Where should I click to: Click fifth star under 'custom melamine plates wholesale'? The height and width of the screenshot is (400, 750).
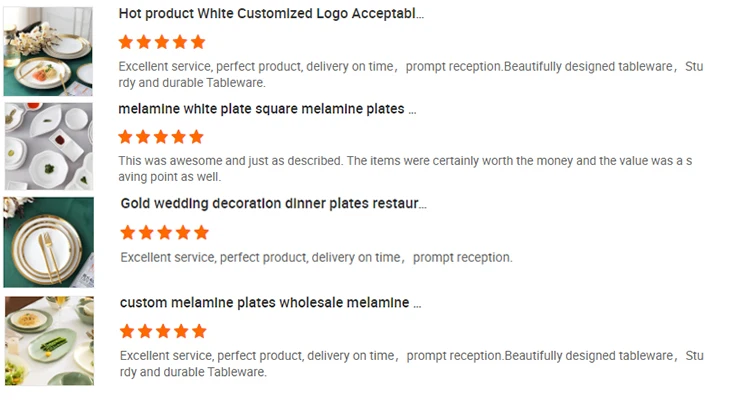199,331
